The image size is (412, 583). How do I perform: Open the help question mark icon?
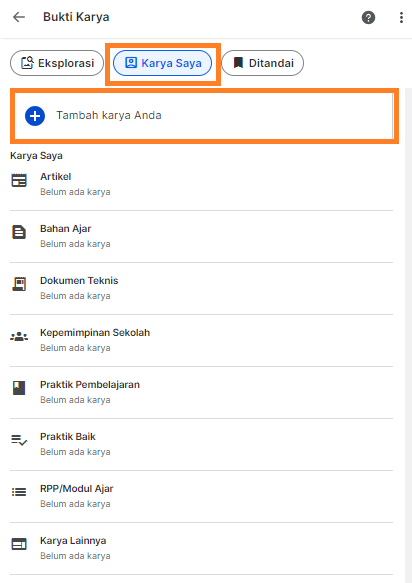(x=368, y=17)
